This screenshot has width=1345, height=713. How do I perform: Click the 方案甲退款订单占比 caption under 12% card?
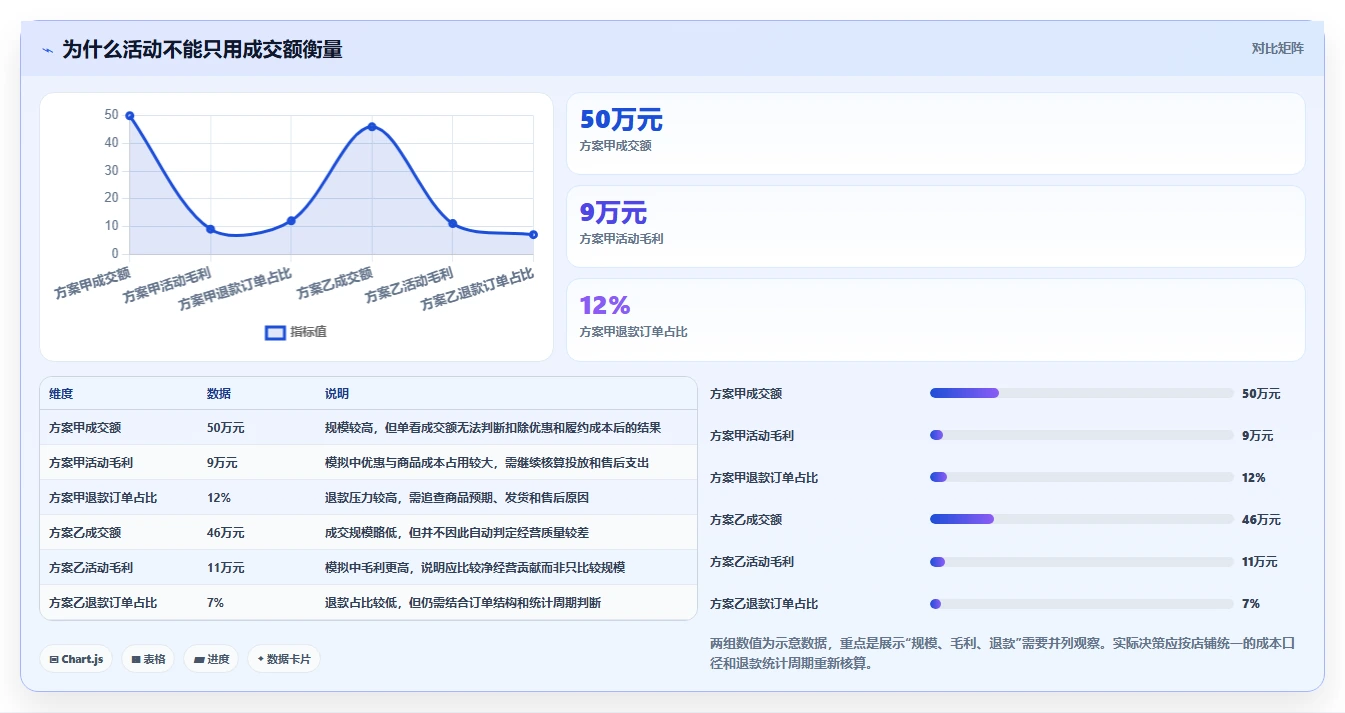[634, 331]
